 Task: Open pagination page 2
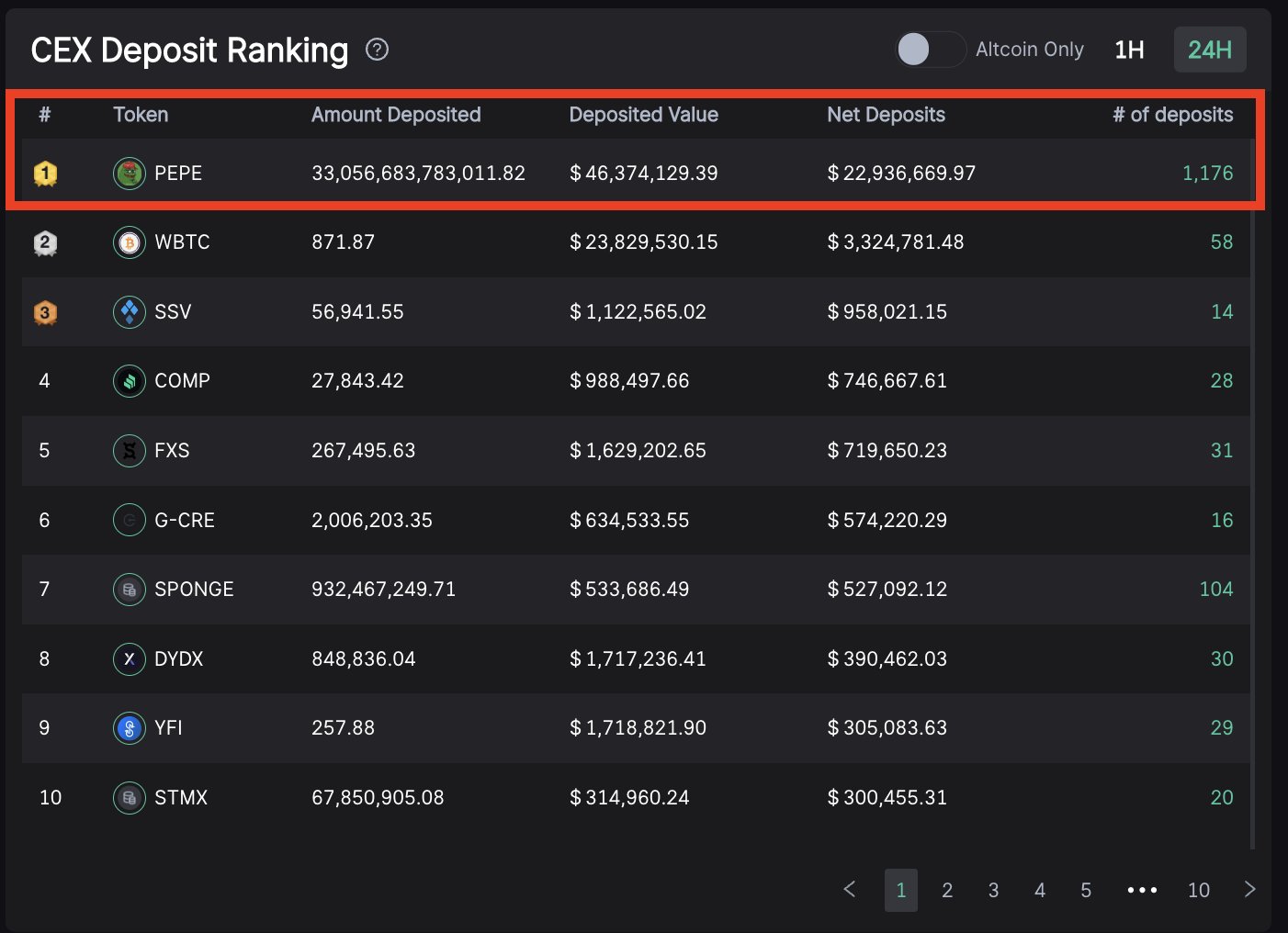point(947,890)
